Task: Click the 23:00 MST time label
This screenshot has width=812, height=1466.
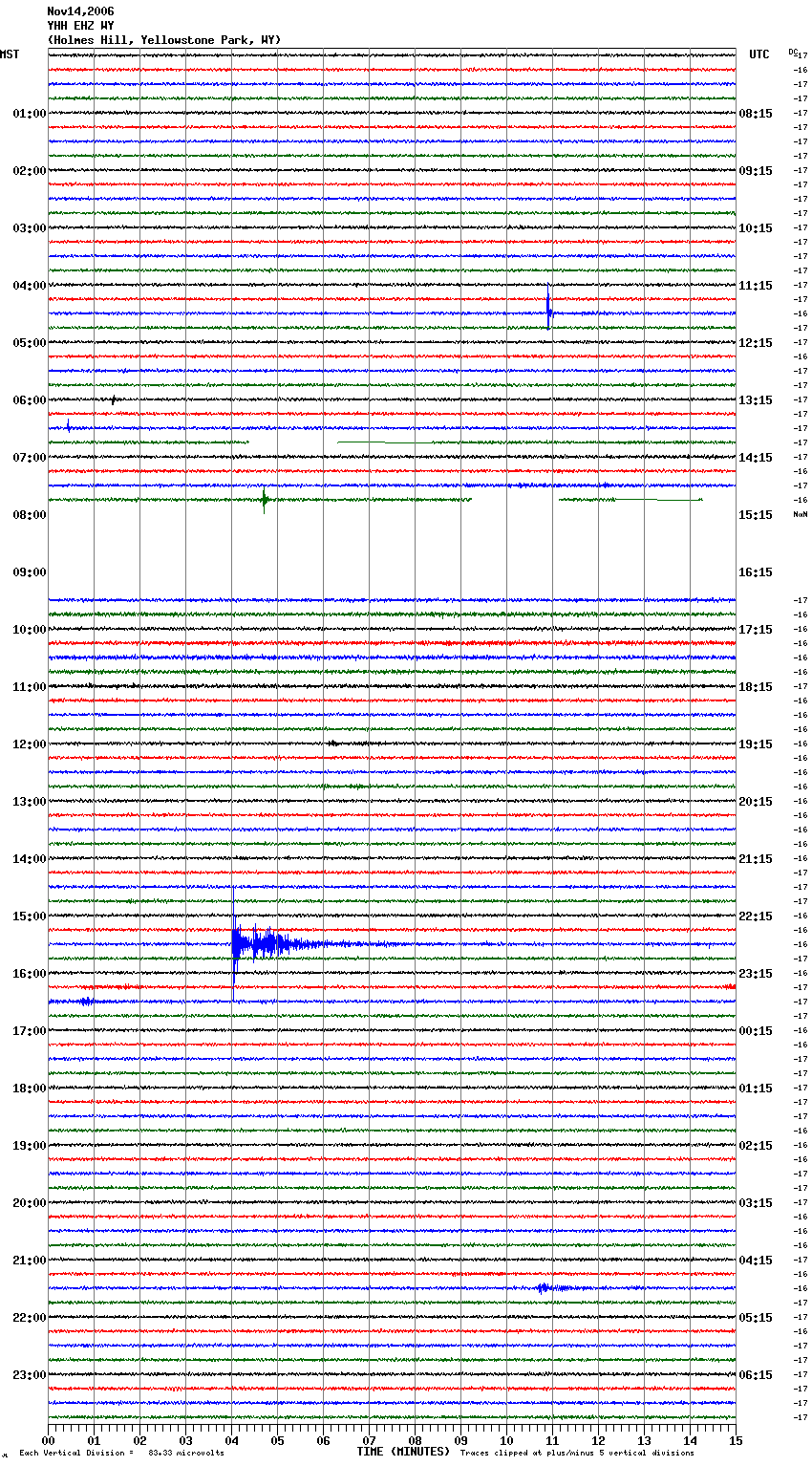Action: click(x=30, y=1375)
